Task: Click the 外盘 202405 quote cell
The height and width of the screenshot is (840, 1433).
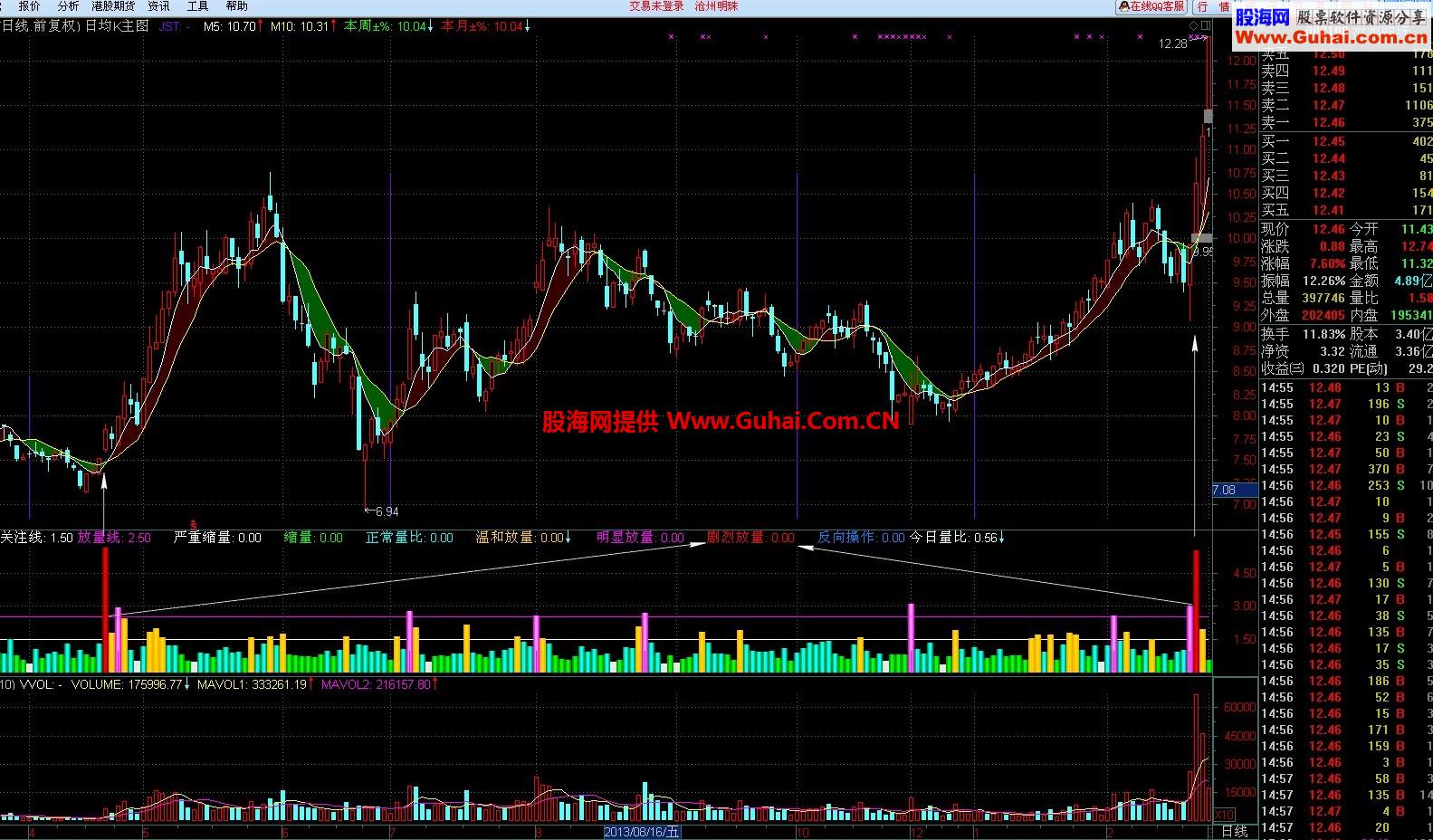Action: (x=1303, y=316)
